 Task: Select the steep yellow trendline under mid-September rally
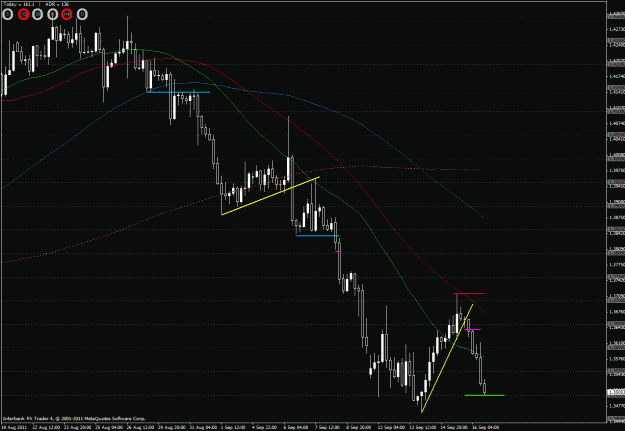pos(447,358)
